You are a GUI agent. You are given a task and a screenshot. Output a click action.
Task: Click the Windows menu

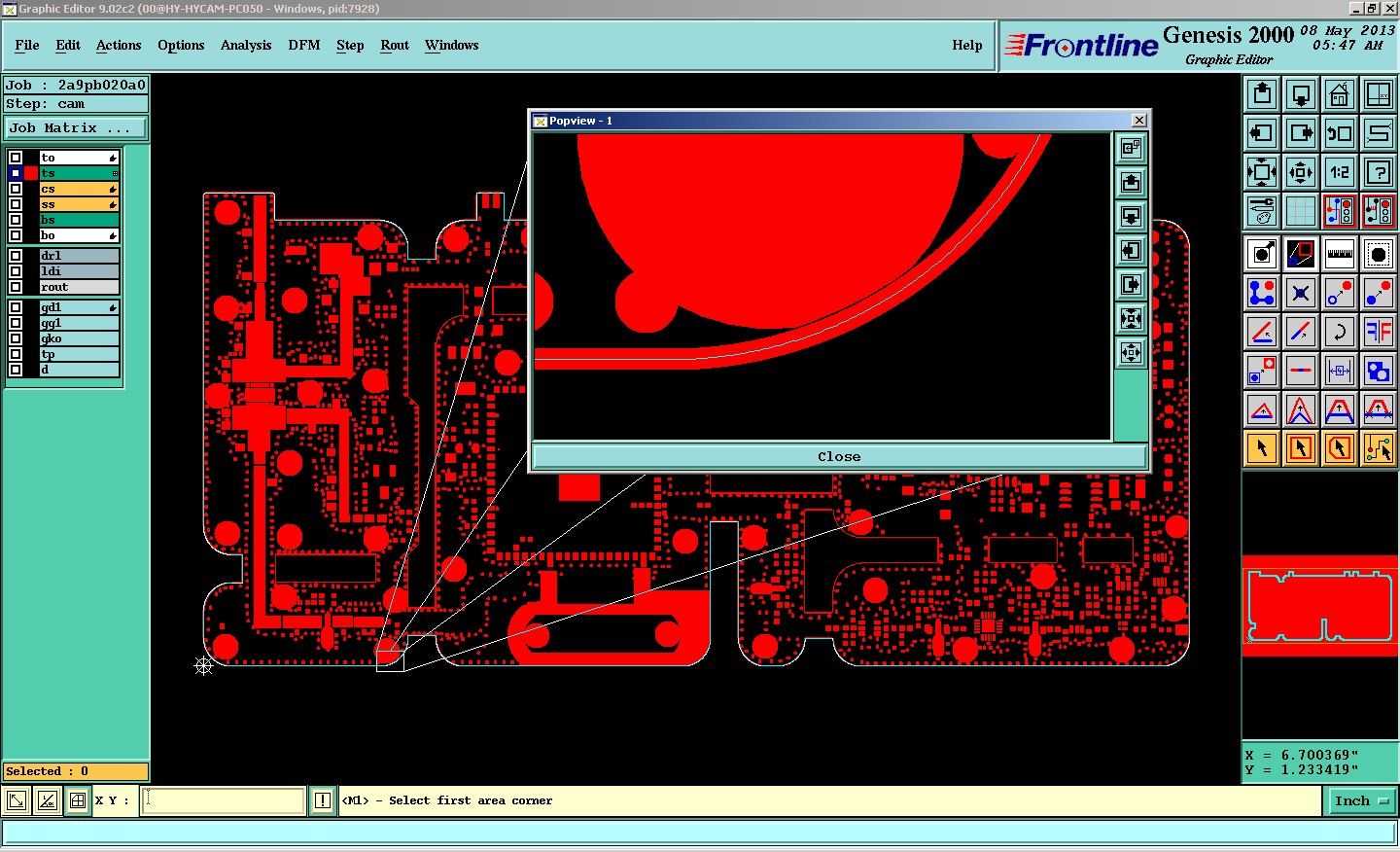click(x=452, y=46)
